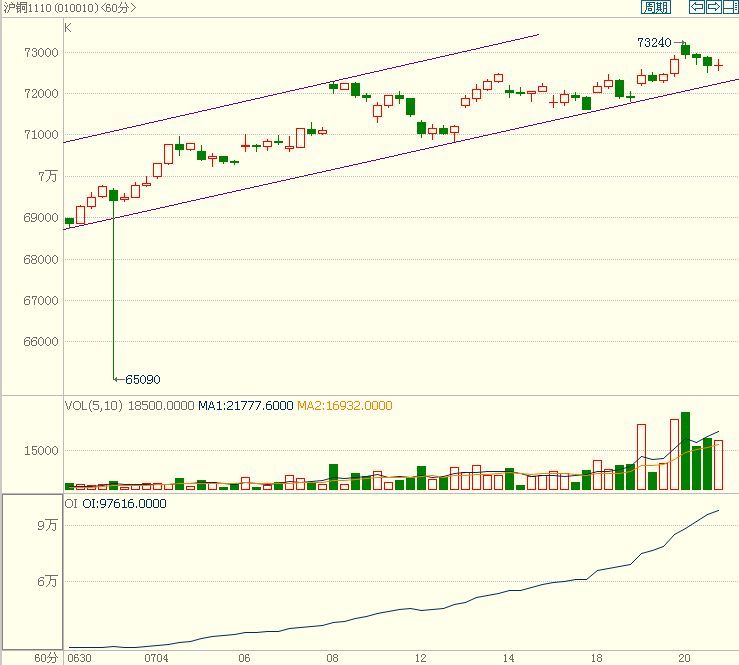Viewport: 739px width, 665px height.
Task: Click the lower purple channel trend line
Action: [x=401, y=155]
